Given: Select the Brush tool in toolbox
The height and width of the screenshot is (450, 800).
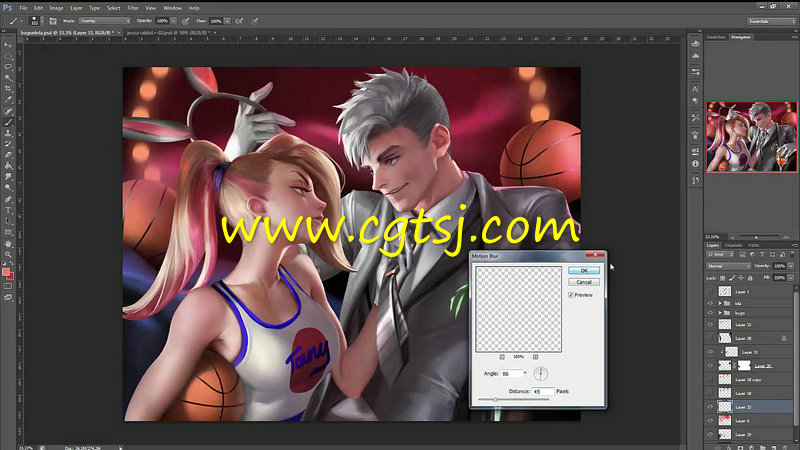Looking at the screenshot, I should pyautogui.click(x=8, y=122).
